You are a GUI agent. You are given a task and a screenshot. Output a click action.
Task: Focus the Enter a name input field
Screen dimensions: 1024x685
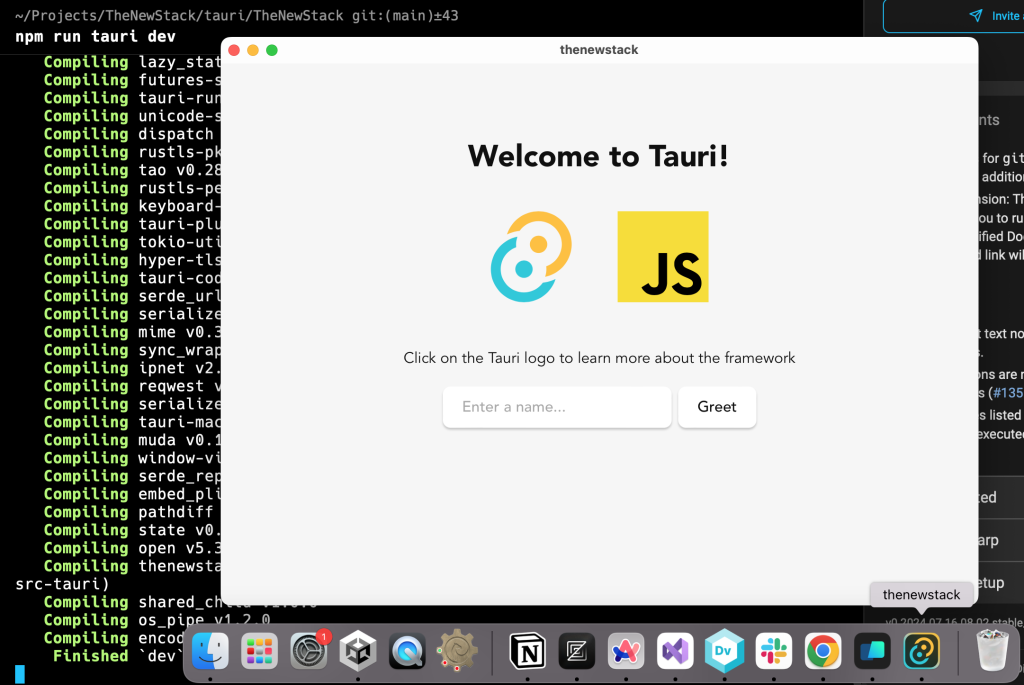557,407
